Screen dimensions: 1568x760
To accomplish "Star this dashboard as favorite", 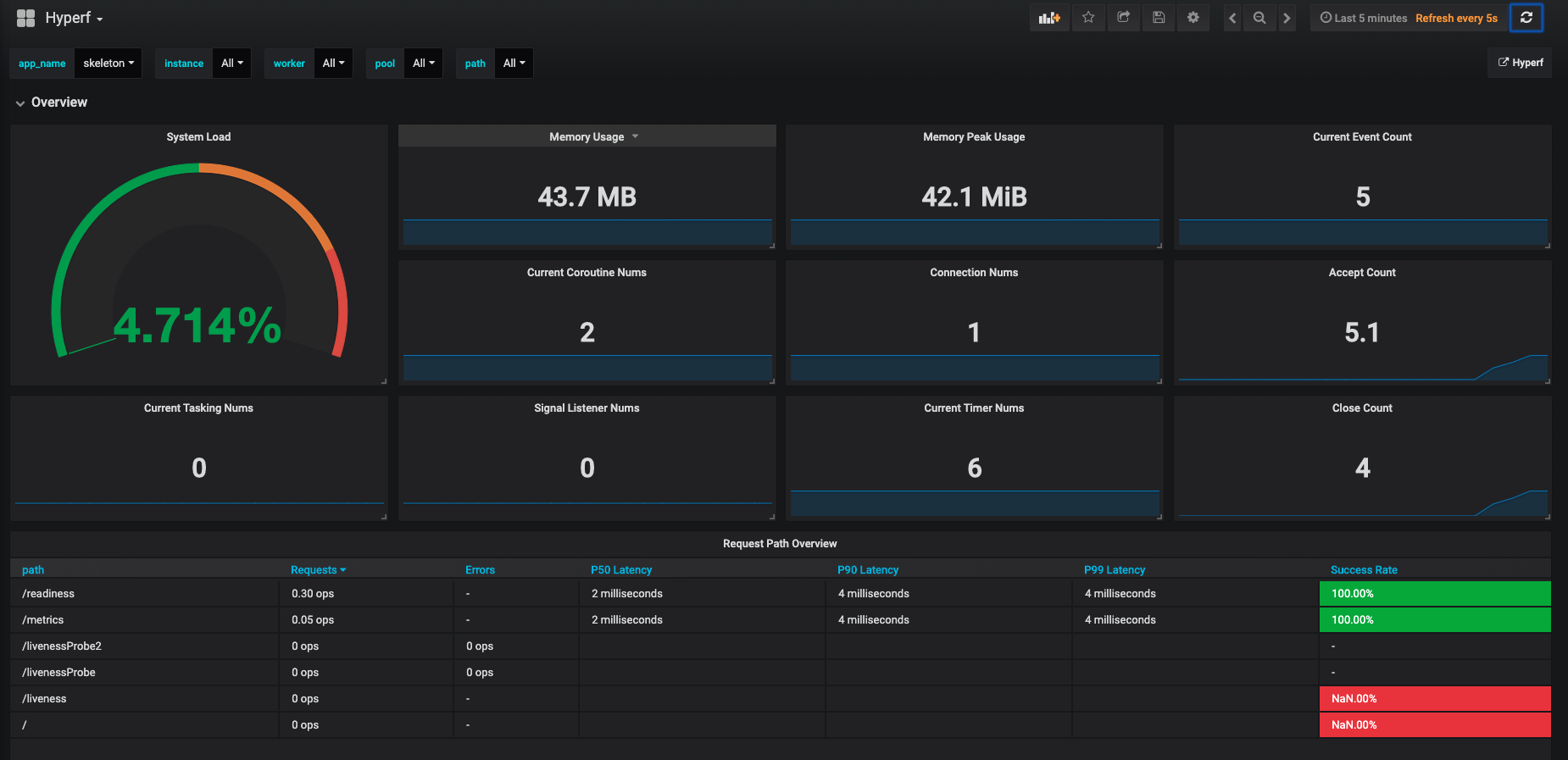I will tap(1088, 18).
